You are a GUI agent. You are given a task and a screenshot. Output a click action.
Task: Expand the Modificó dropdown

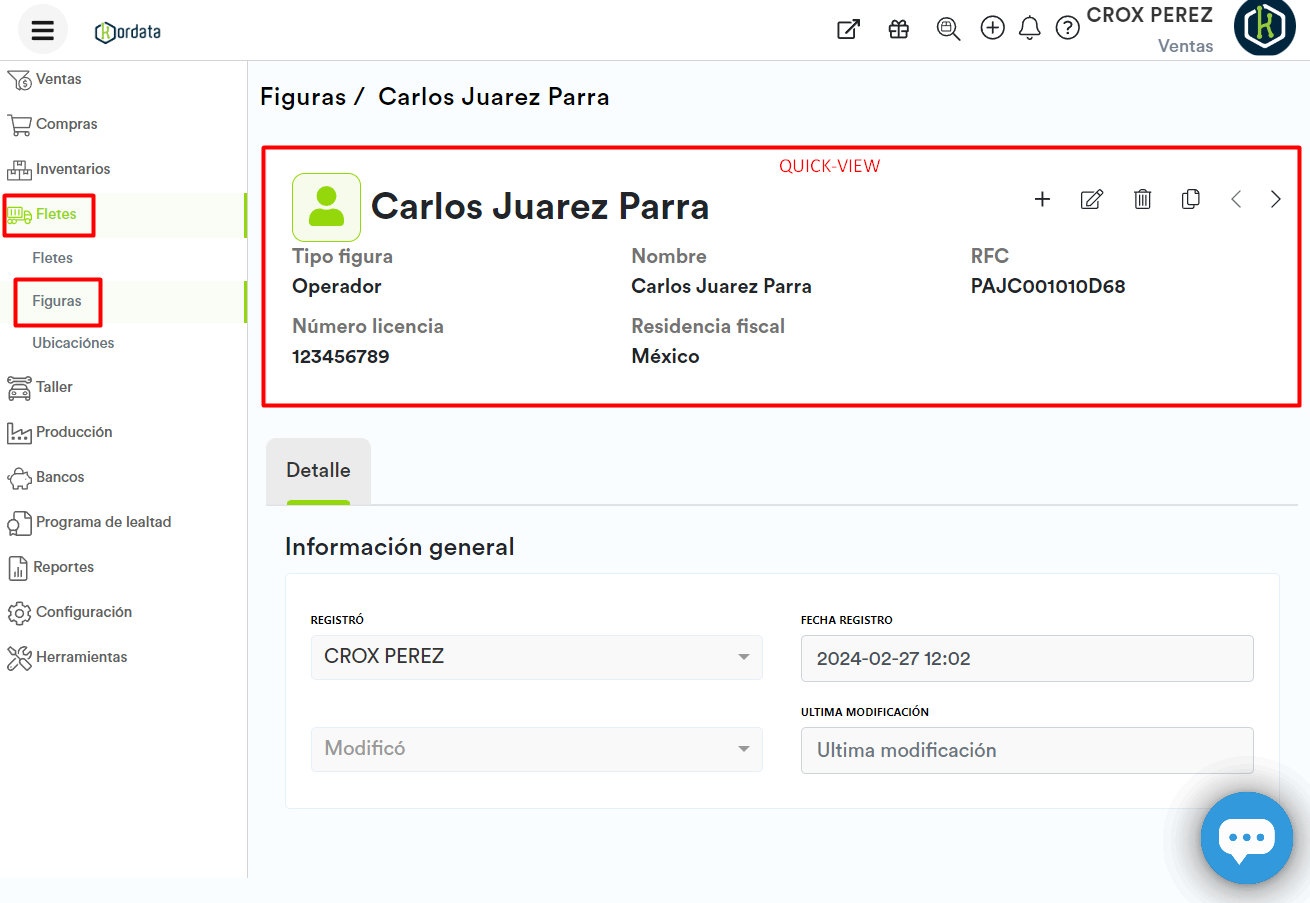pos(743,749)
